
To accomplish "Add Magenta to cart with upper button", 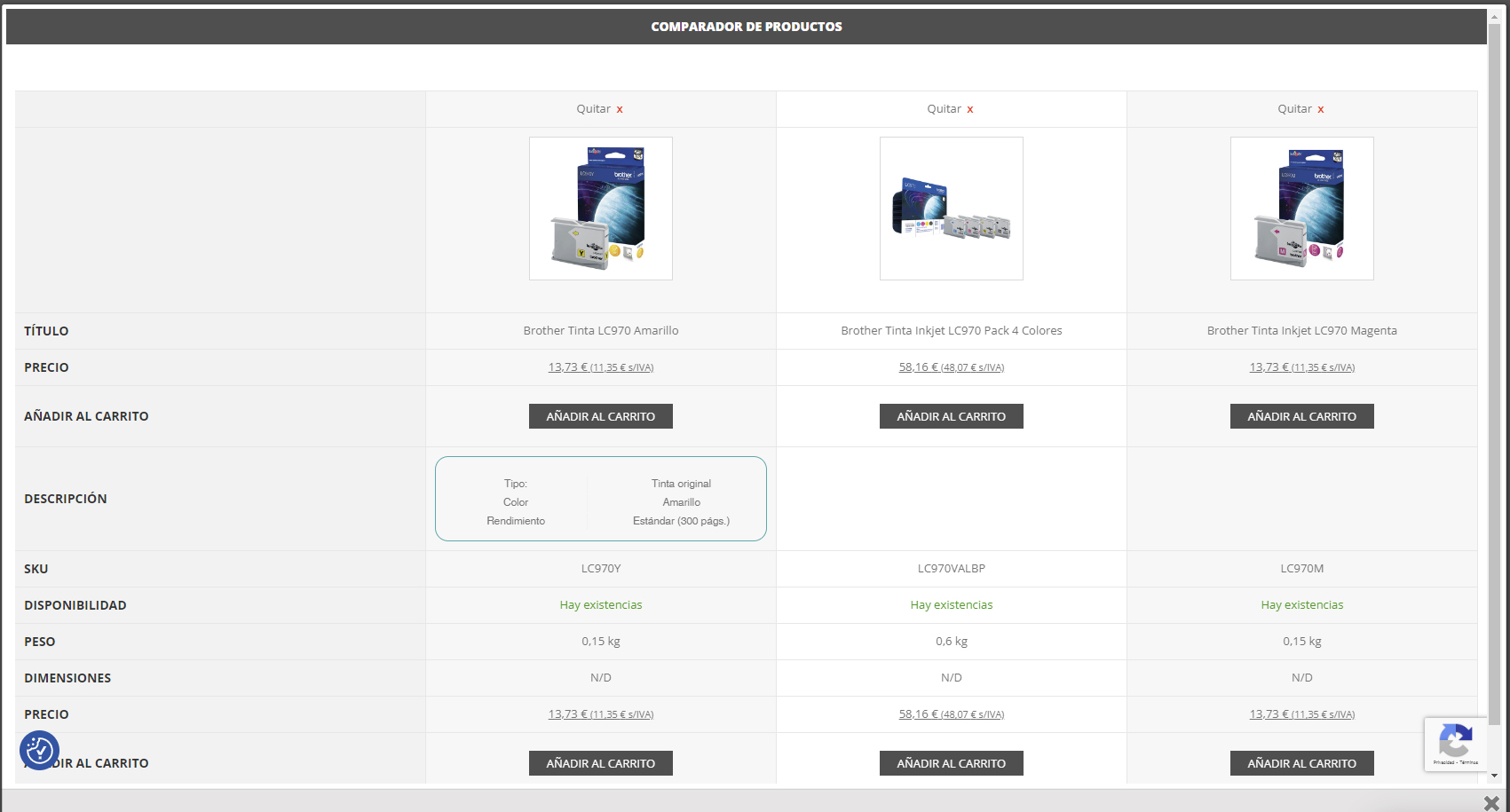I will 1302,416.
